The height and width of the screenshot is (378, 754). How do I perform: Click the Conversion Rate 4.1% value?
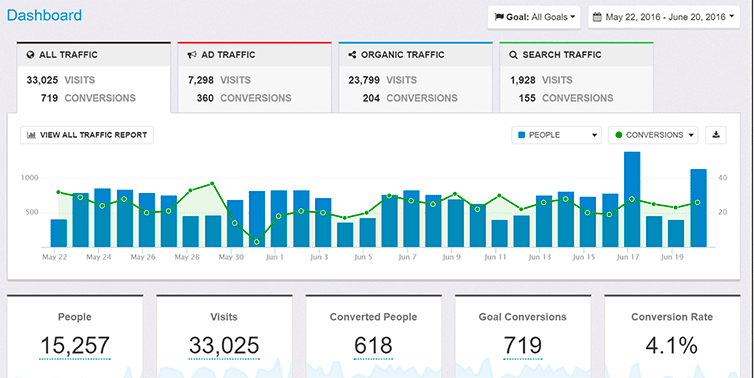(x=672, y=345)
